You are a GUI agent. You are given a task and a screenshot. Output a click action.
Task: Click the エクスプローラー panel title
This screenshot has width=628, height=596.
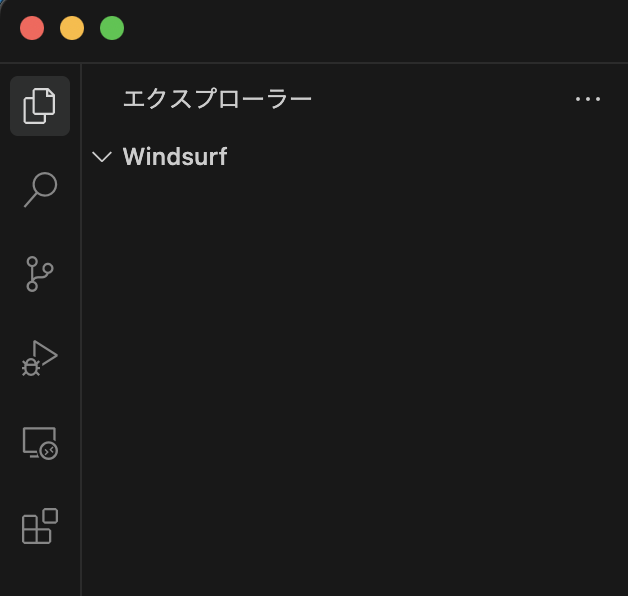tap(217, 99)
